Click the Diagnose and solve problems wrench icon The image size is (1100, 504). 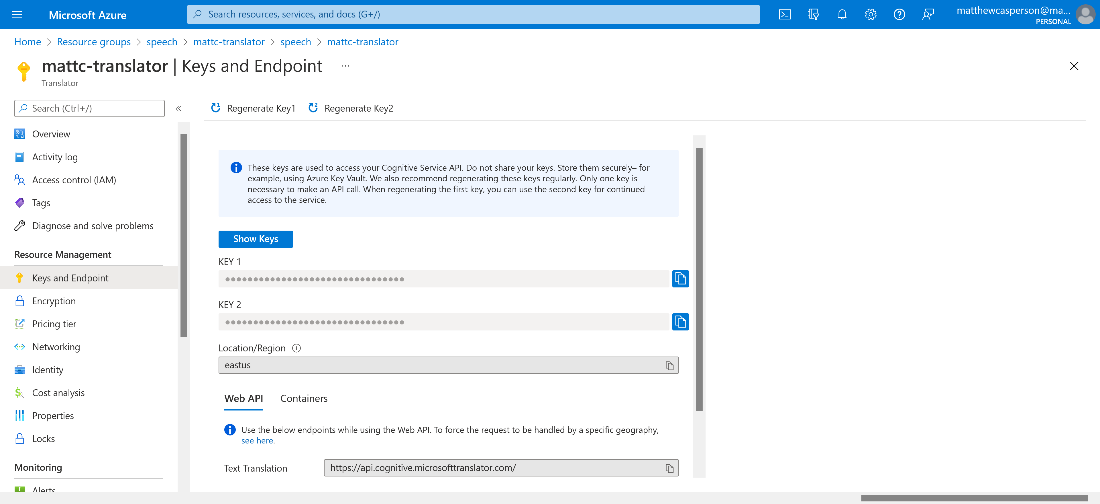(x=20, y=226)
